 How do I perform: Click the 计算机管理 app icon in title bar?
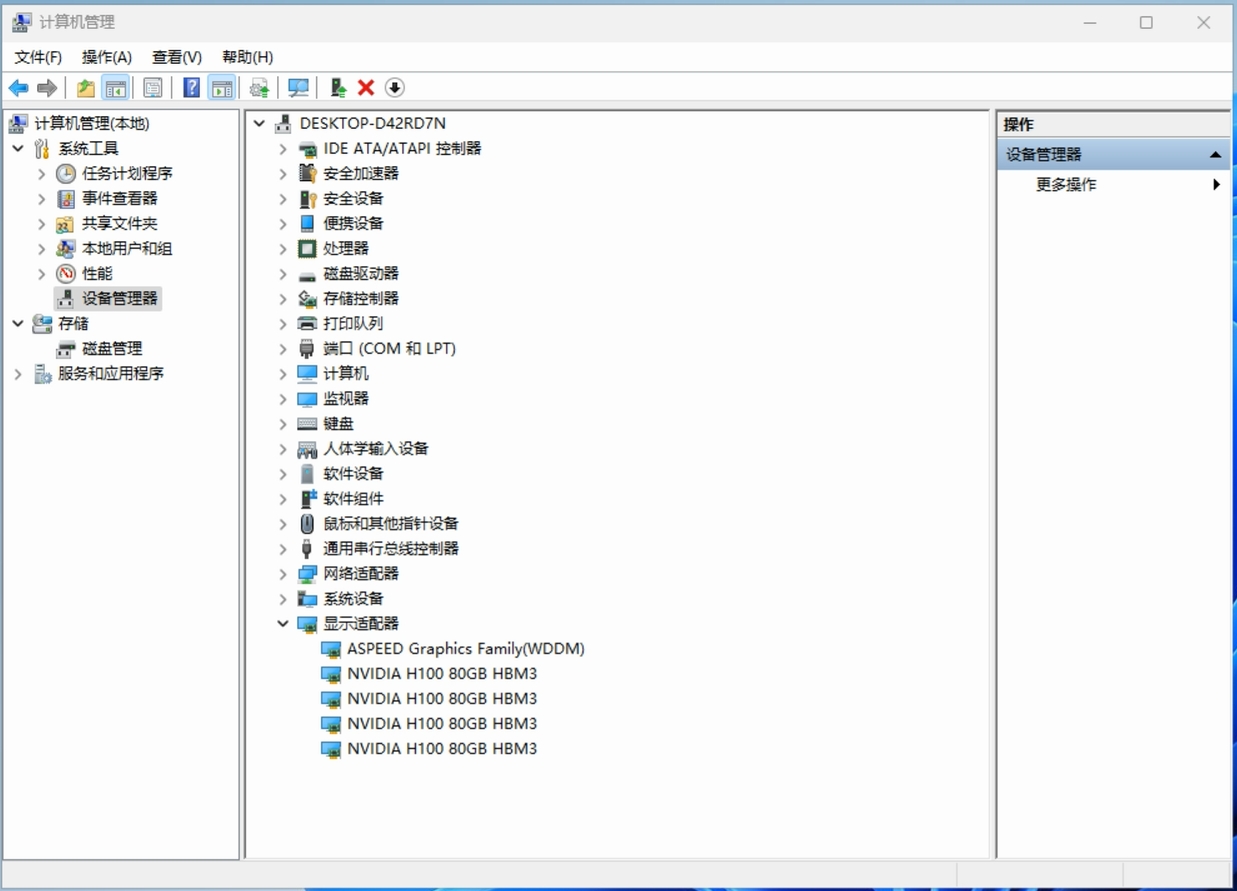[21, 22]
